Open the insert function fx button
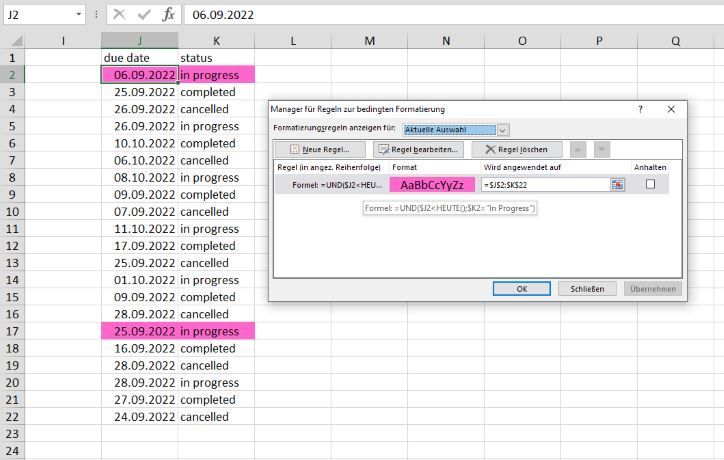 point(168,15)
